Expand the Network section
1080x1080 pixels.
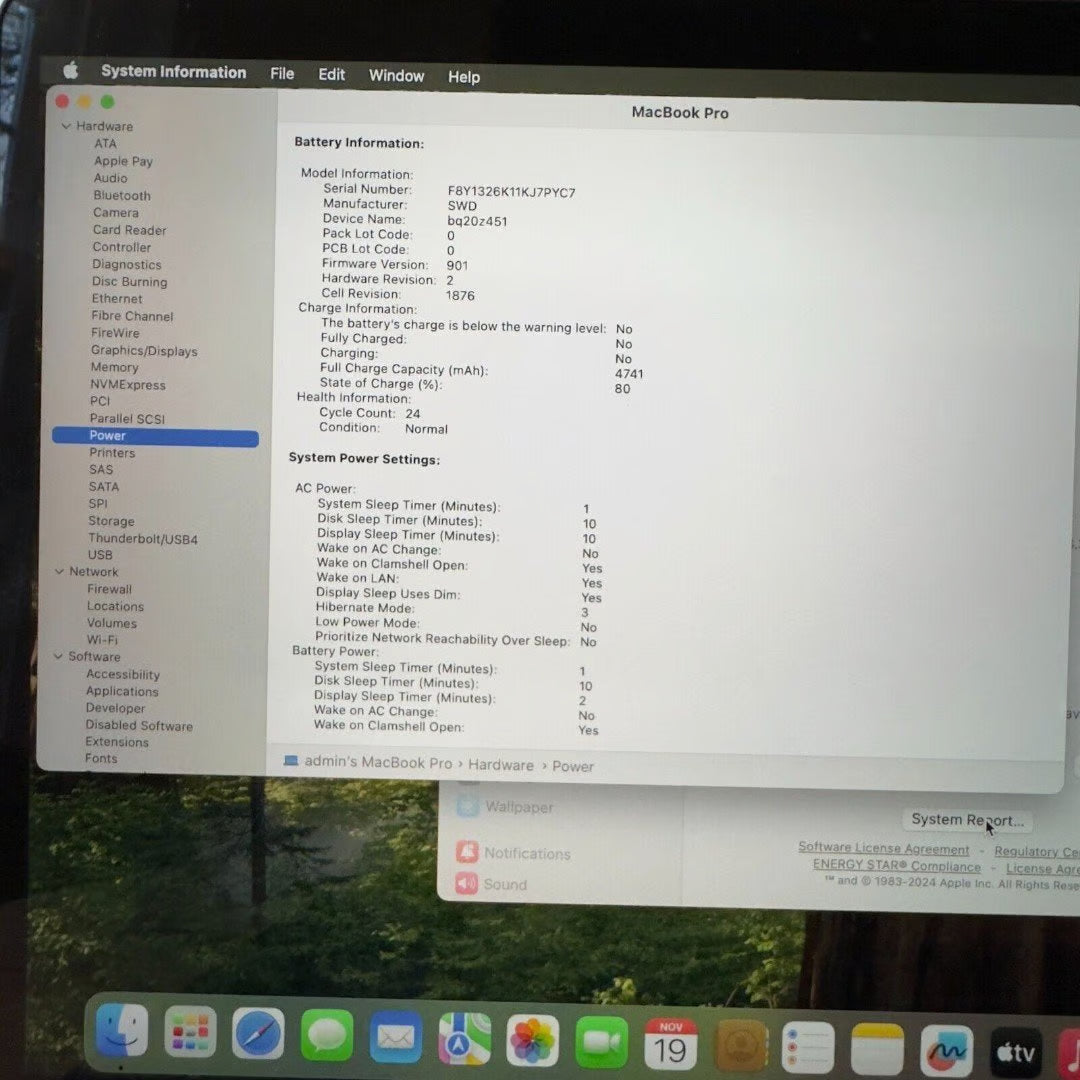pyautogui.click(x=59, y=571)
